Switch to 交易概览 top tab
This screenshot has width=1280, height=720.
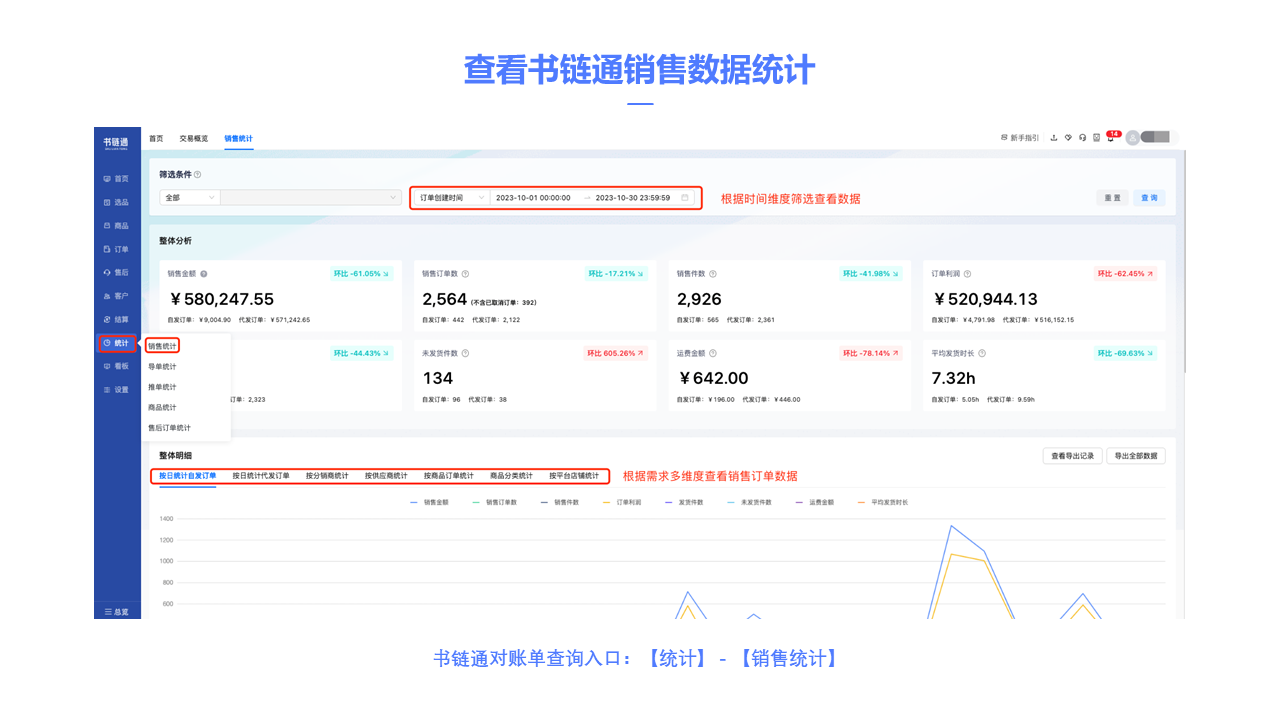pos(194,138)
